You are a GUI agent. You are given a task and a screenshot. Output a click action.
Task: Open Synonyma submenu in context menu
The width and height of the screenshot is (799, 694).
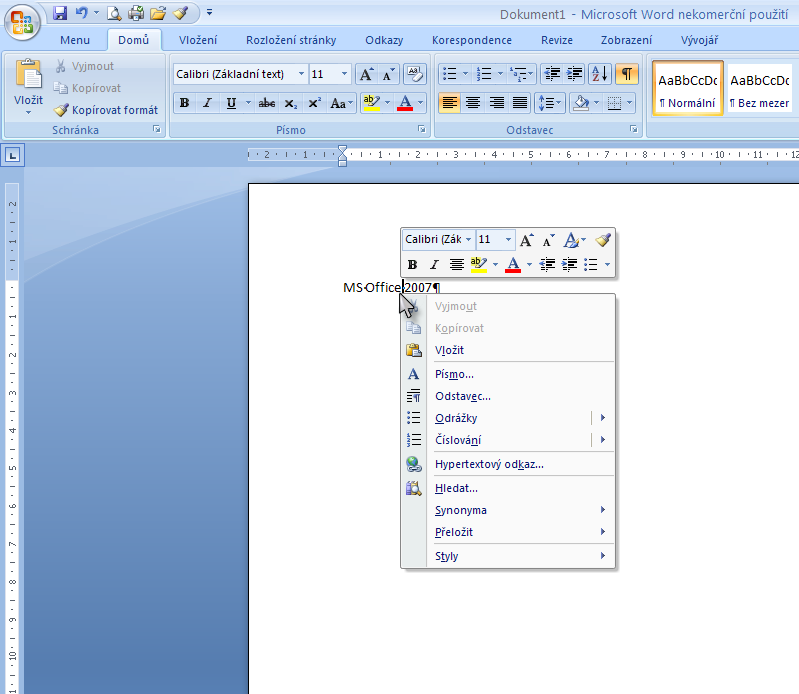coord(508,510)
